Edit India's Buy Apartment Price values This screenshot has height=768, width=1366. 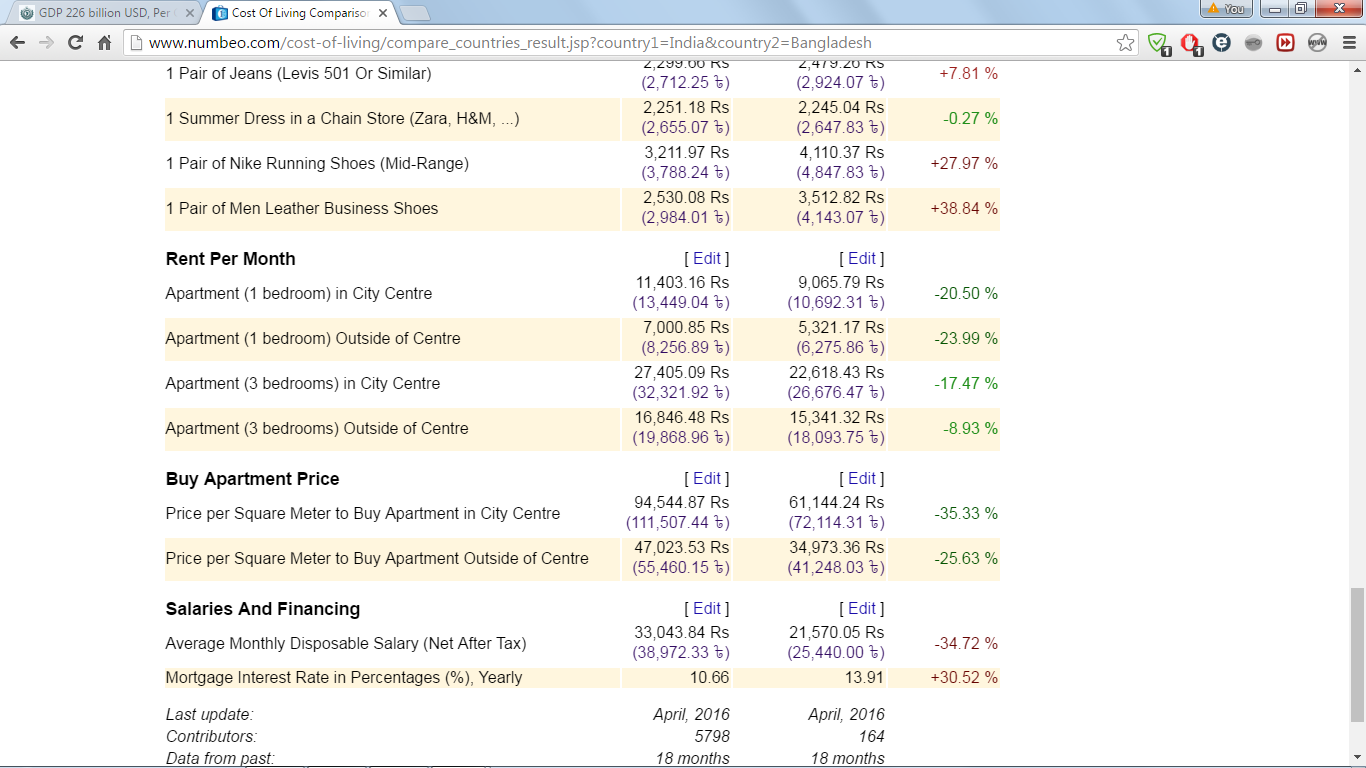tap(706, 478)
